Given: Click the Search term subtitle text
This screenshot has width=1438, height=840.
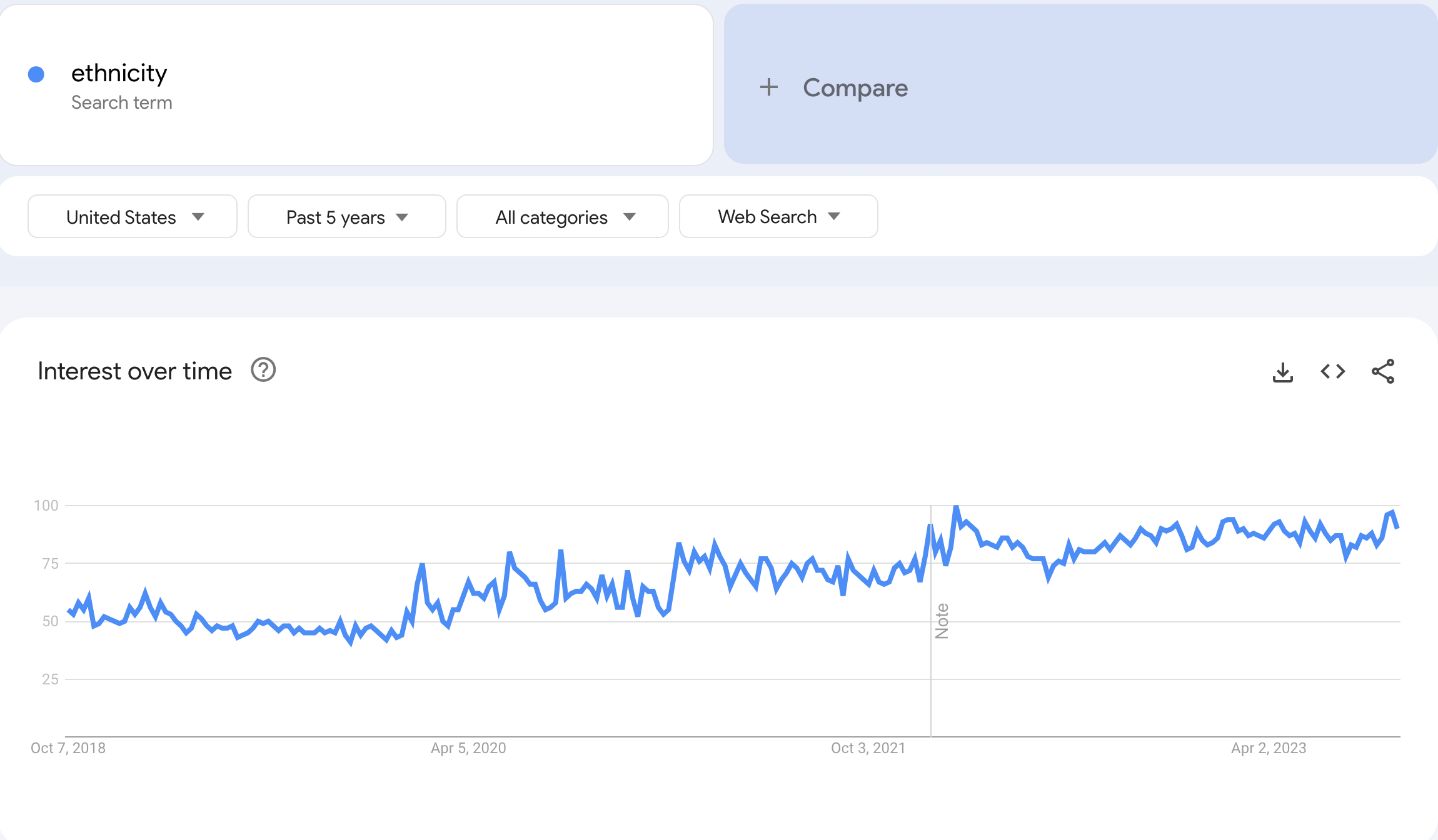Looking at the screenshot, I should [122, 102].
